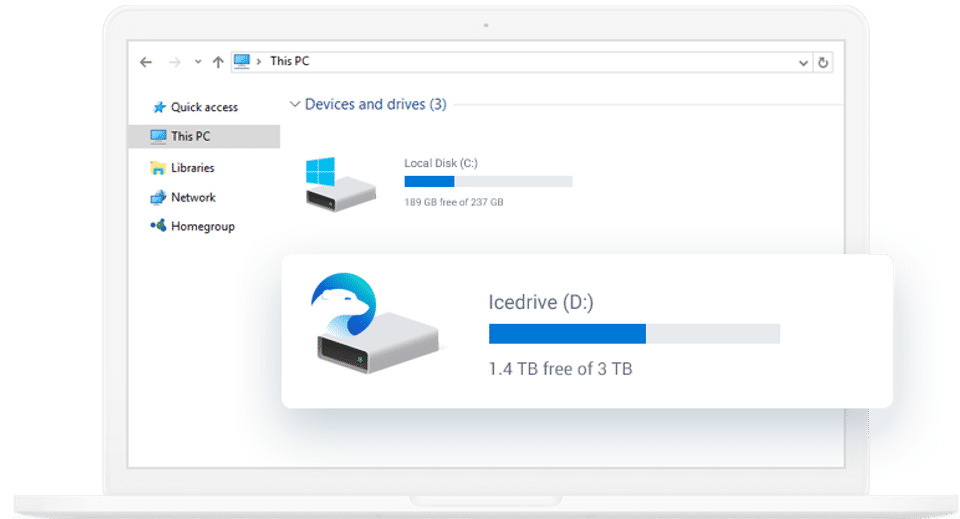
Task: Click the 189 GB free of 237 GB text
Action: pos(454,202)
